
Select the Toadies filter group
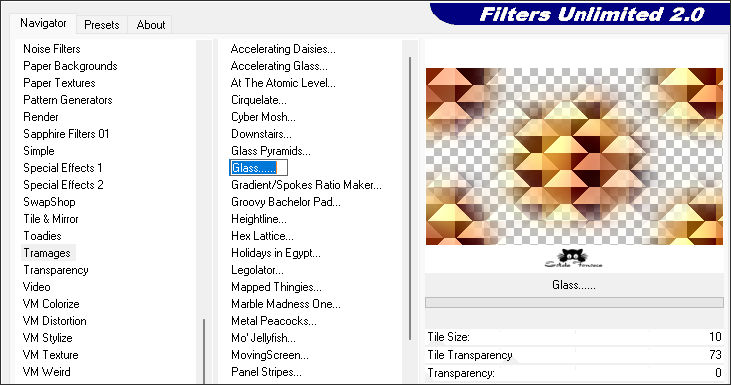pos(42,236)
